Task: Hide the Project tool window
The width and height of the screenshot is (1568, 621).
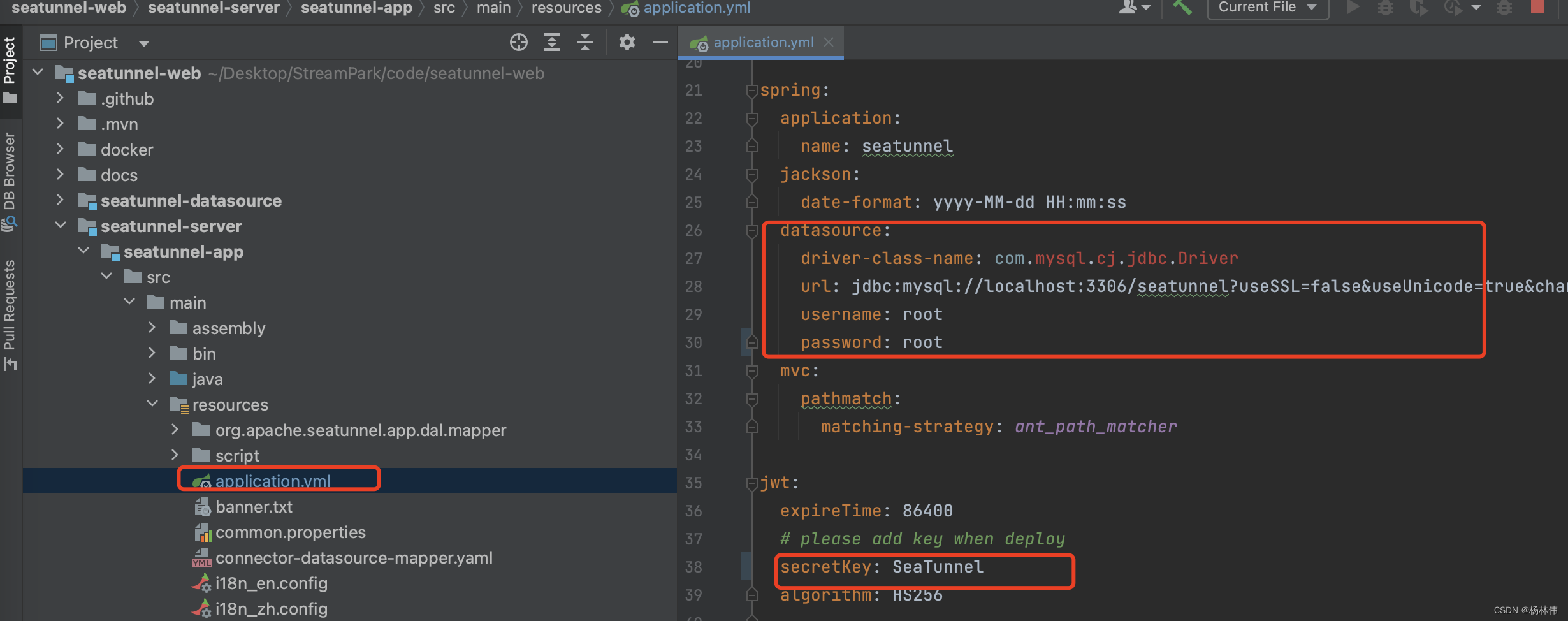Action: (x=660, y=43)
